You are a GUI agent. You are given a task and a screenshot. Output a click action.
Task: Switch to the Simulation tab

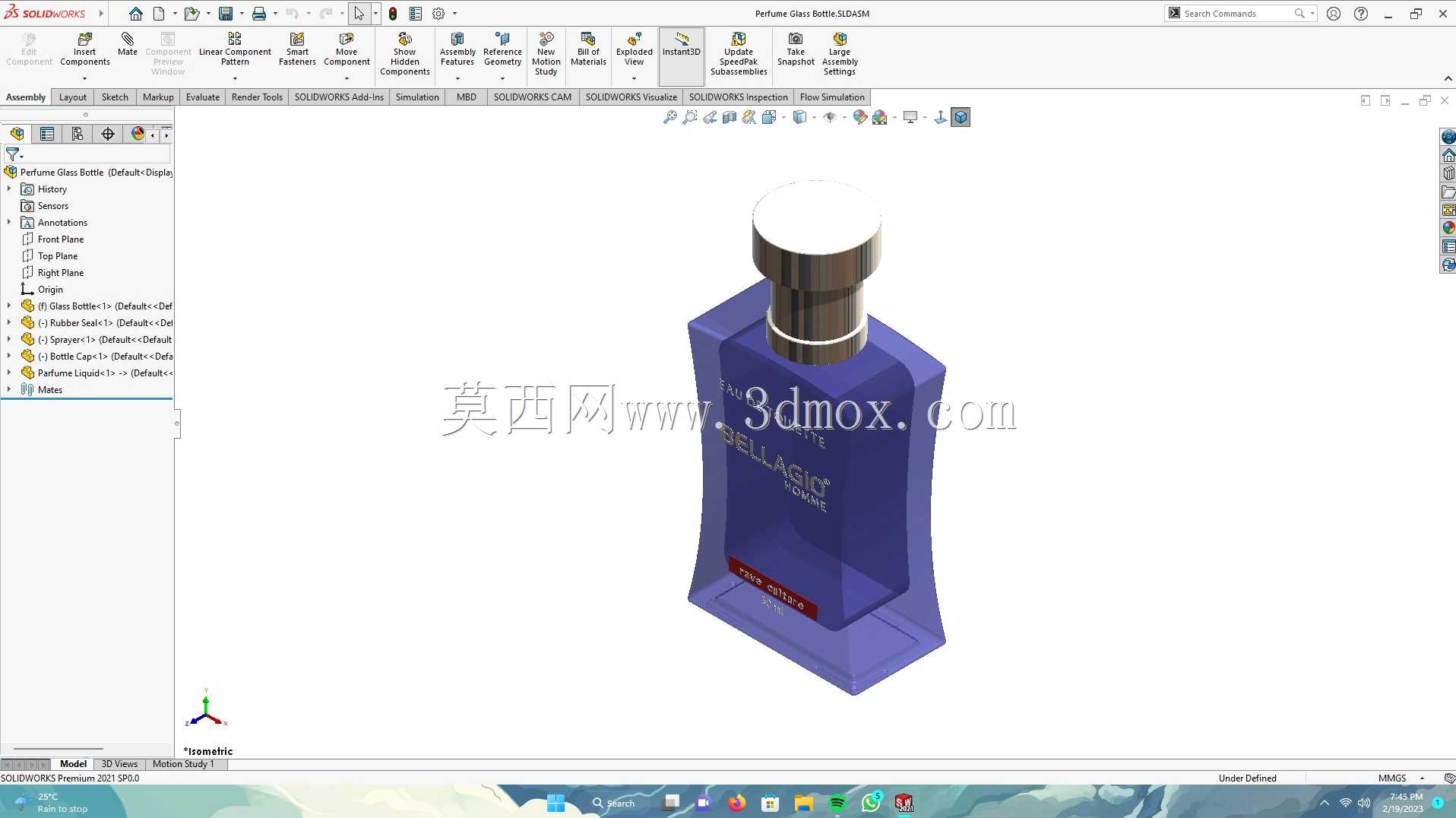coord(417,97)
